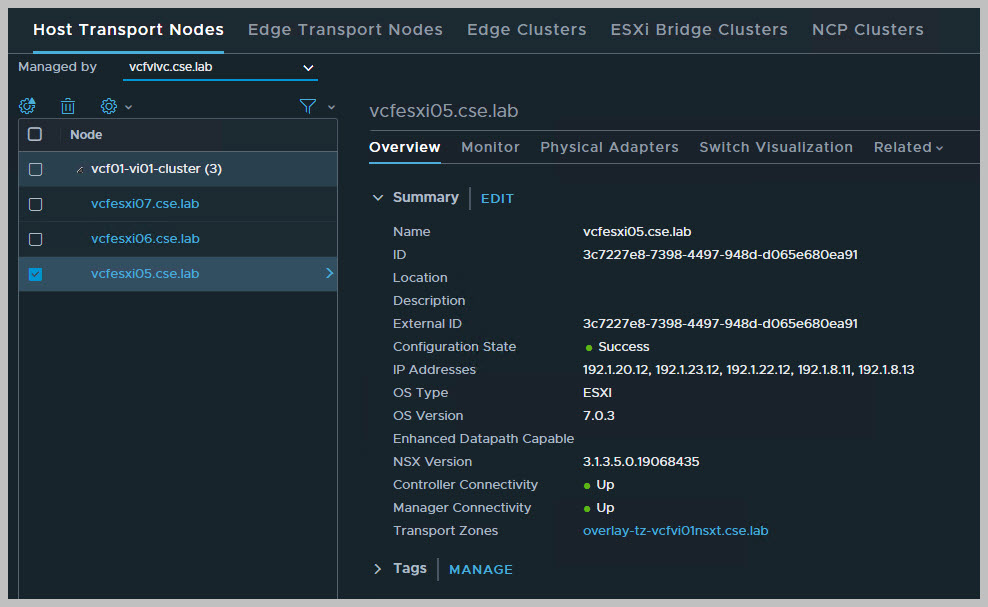Tick the vcfesxi07.cse.lab checkbox
Image resolution: width=988 pixels, height=607 pixels.
click(x=36, y=204)
